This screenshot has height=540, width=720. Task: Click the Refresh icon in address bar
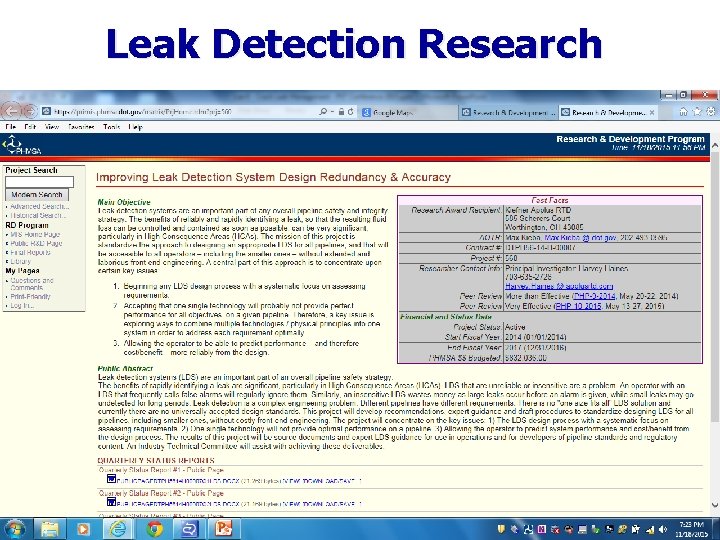click(350, 112)
